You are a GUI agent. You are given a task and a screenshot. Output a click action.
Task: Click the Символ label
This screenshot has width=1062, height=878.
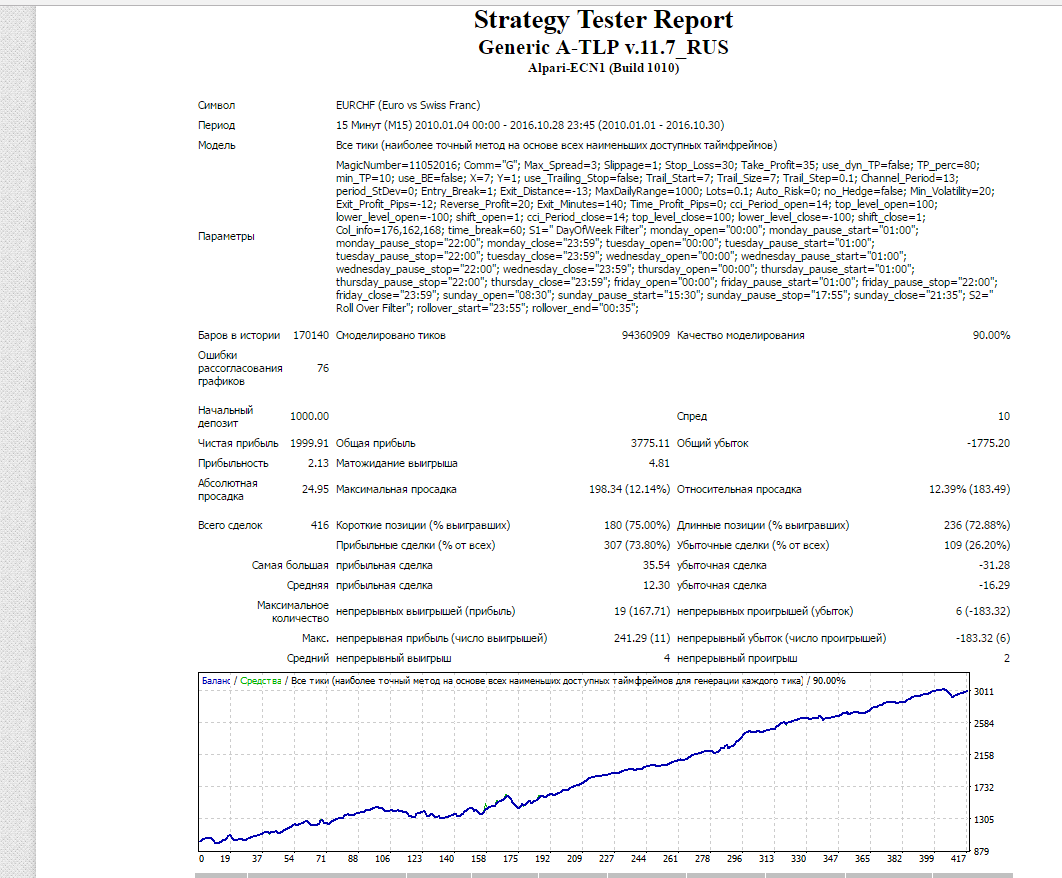(x=216, y=105)
